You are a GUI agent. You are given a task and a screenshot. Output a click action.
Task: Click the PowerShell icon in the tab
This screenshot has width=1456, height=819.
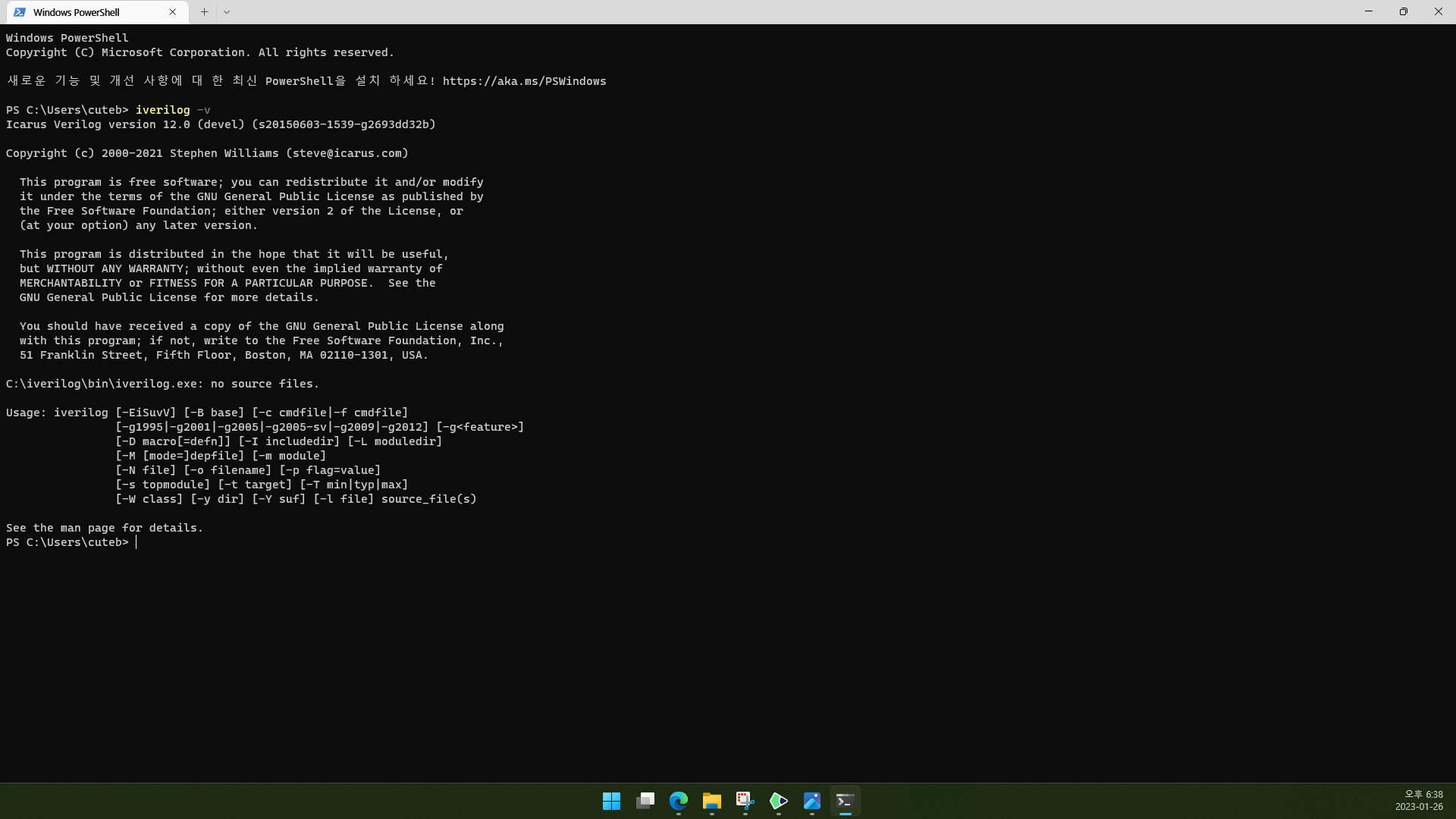click(x=20, y=12)
